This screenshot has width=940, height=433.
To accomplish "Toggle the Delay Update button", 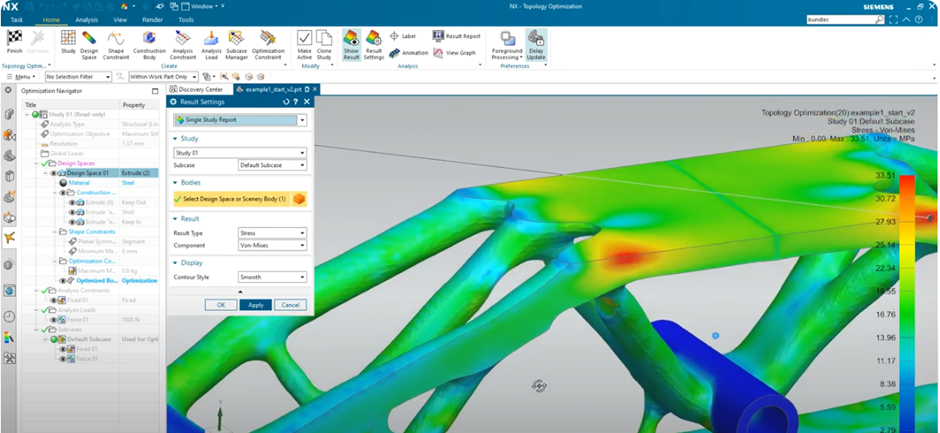I will pyautogui.click(x=536, y=44).
